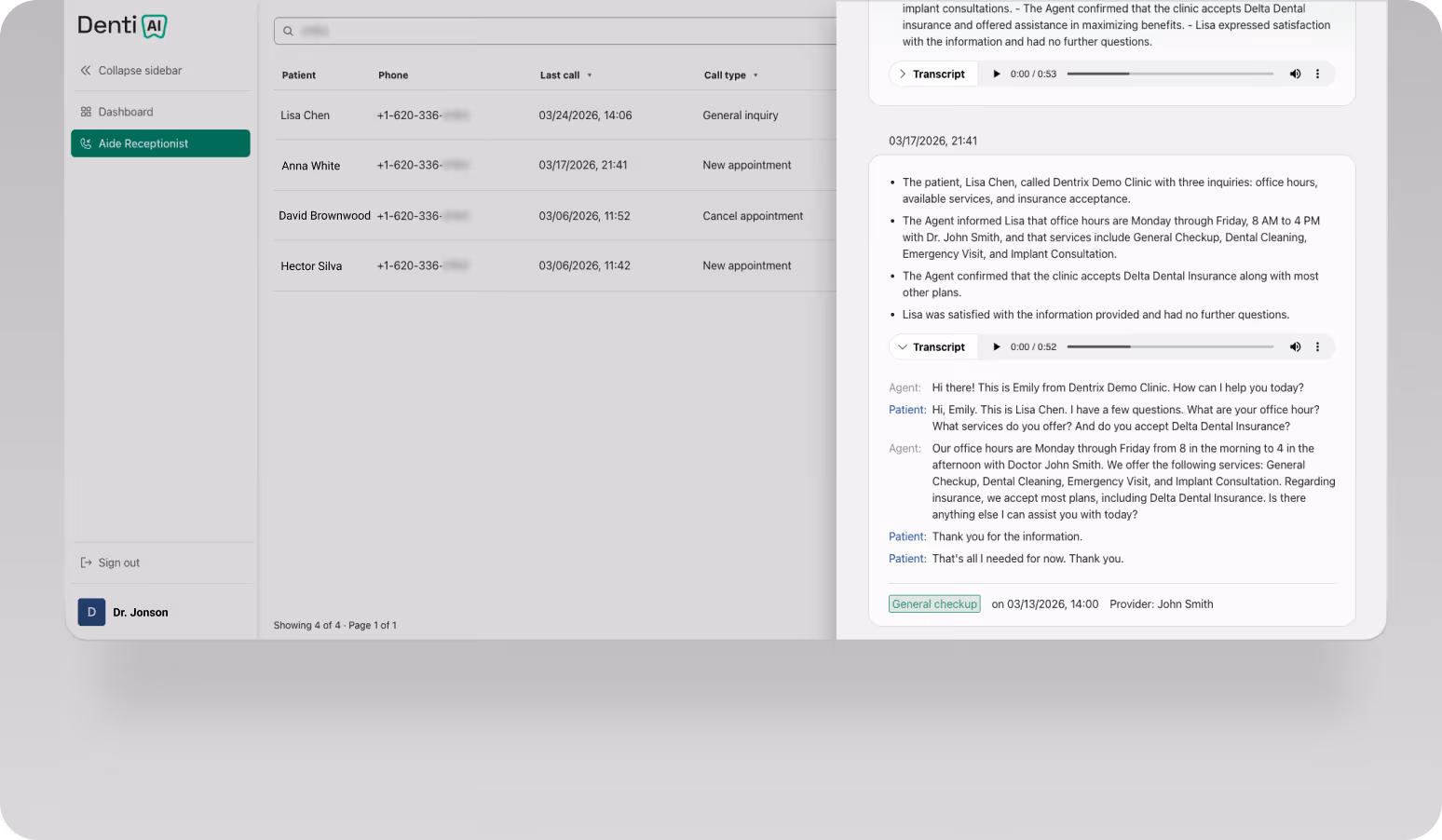Click the 03/17/2026, 21:41 call heading

(932, 142)
